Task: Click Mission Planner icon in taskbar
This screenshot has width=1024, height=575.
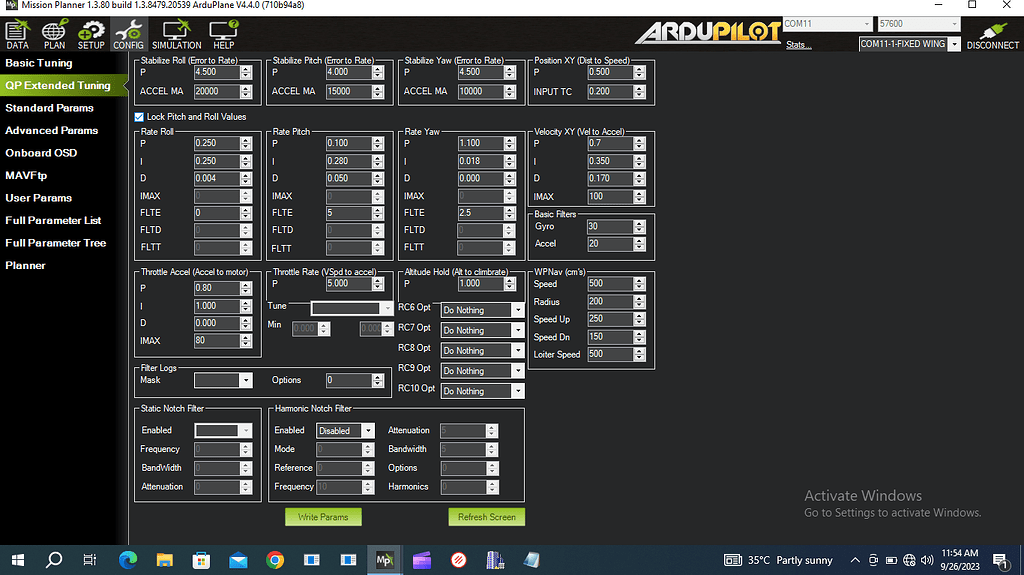Action: click(x=384, y=560)
